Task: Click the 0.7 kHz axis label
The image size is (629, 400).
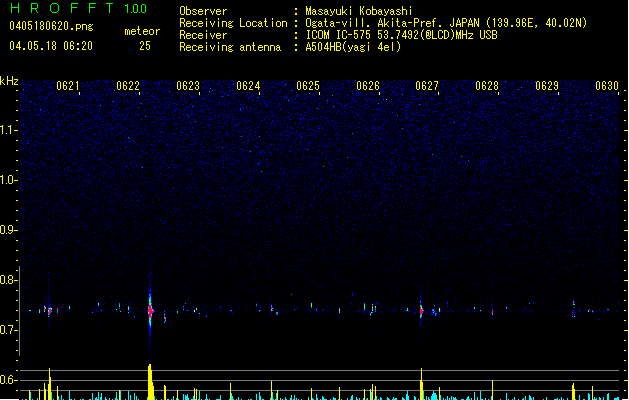Action: pos(8,330)
